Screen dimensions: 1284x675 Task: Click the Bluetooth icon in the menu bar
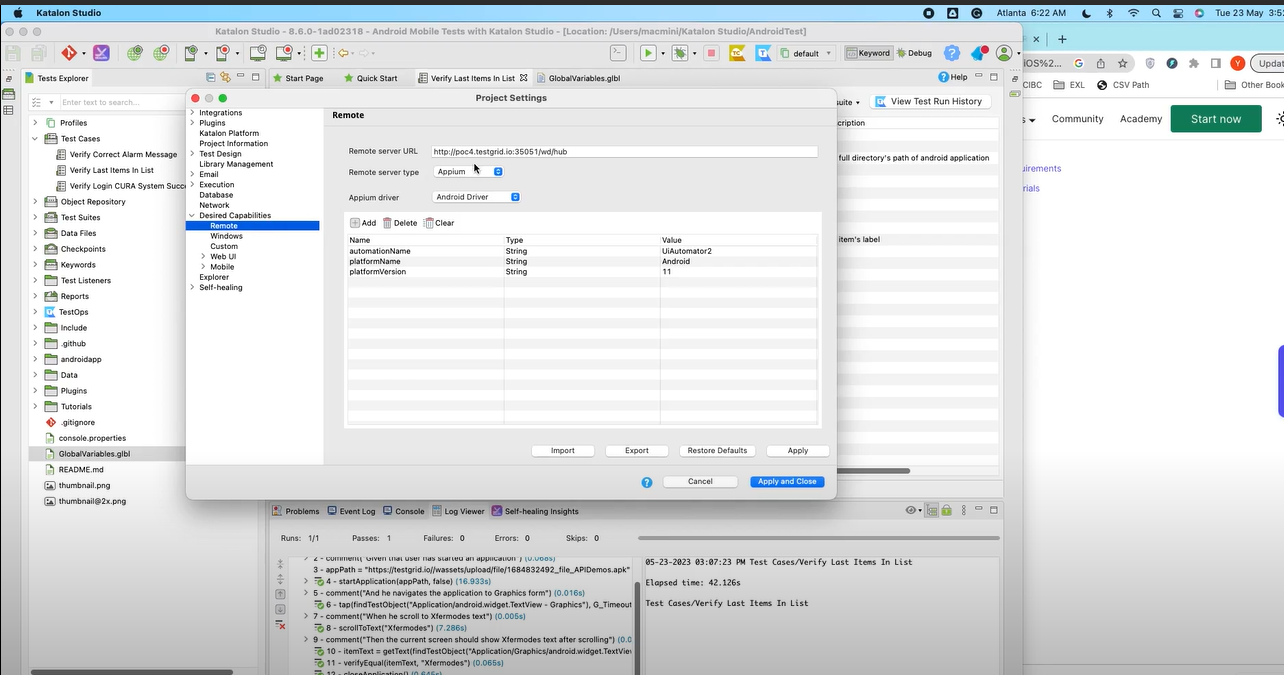[1110, 13]
